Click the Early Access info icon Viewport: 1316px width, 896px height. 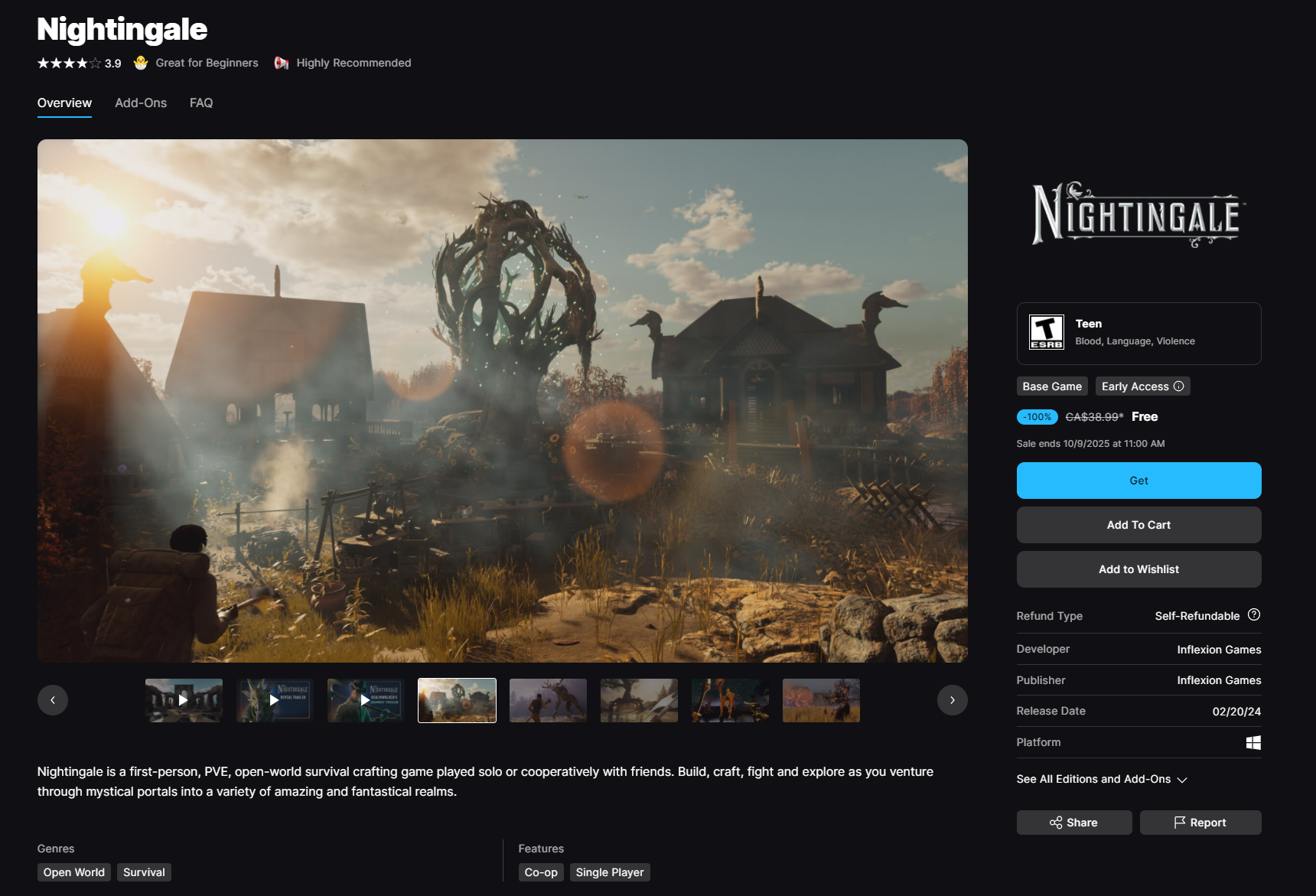click(1178, 386)
